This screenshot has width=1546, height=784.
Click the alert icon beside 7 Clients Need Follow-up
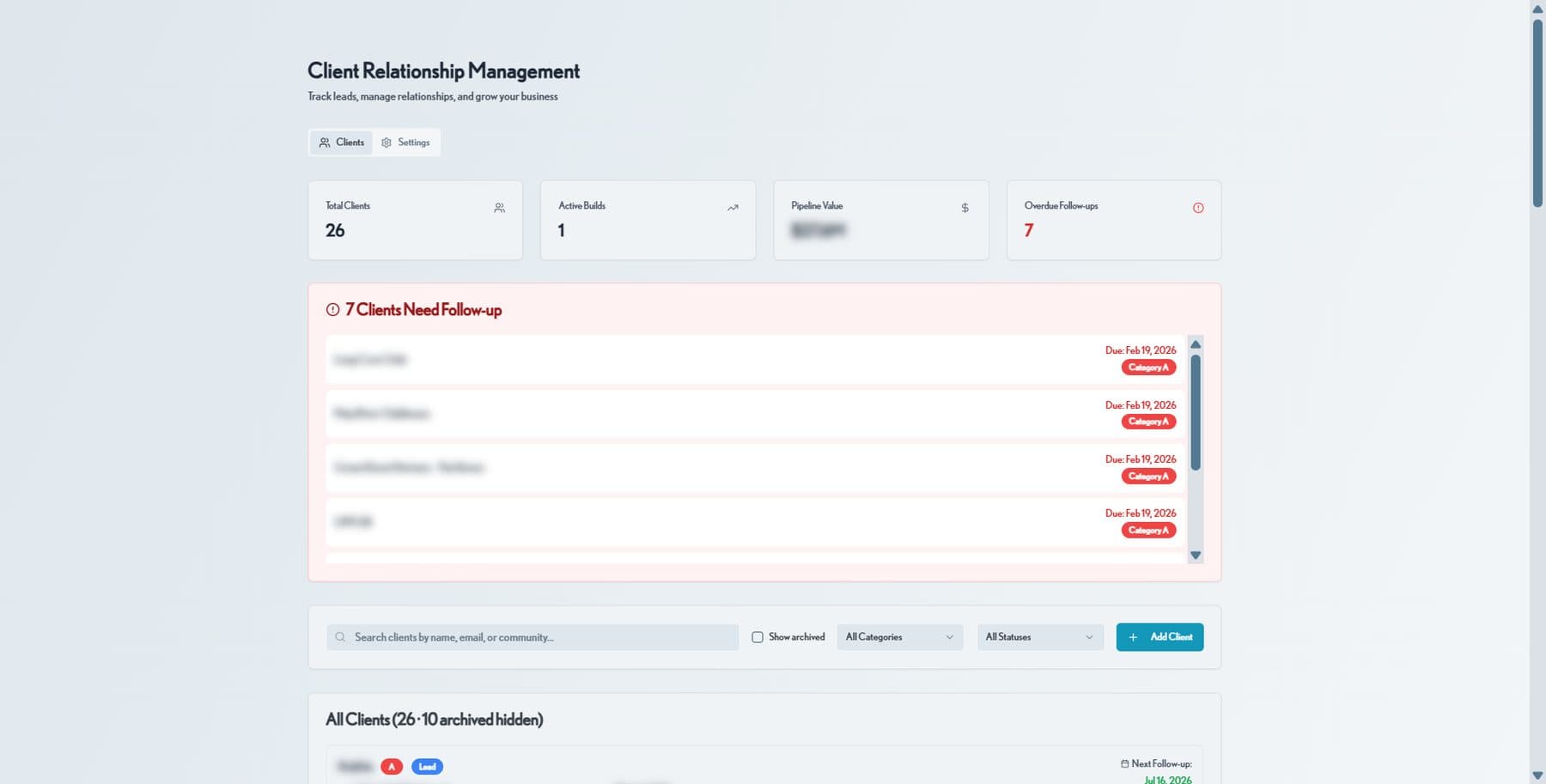coord(332,310)
